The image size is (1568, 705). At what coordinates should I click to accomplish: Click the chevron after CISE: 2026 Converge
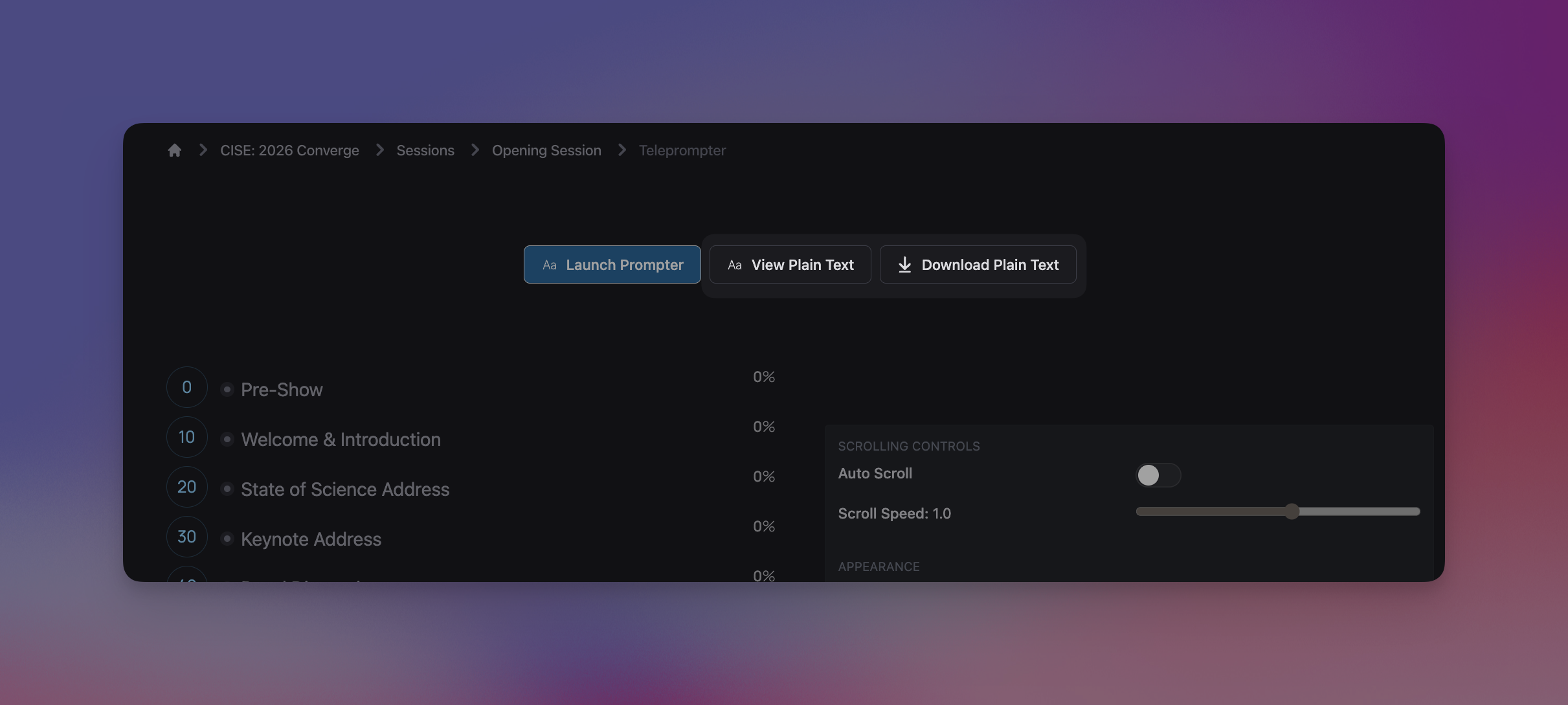pos(380,150)
